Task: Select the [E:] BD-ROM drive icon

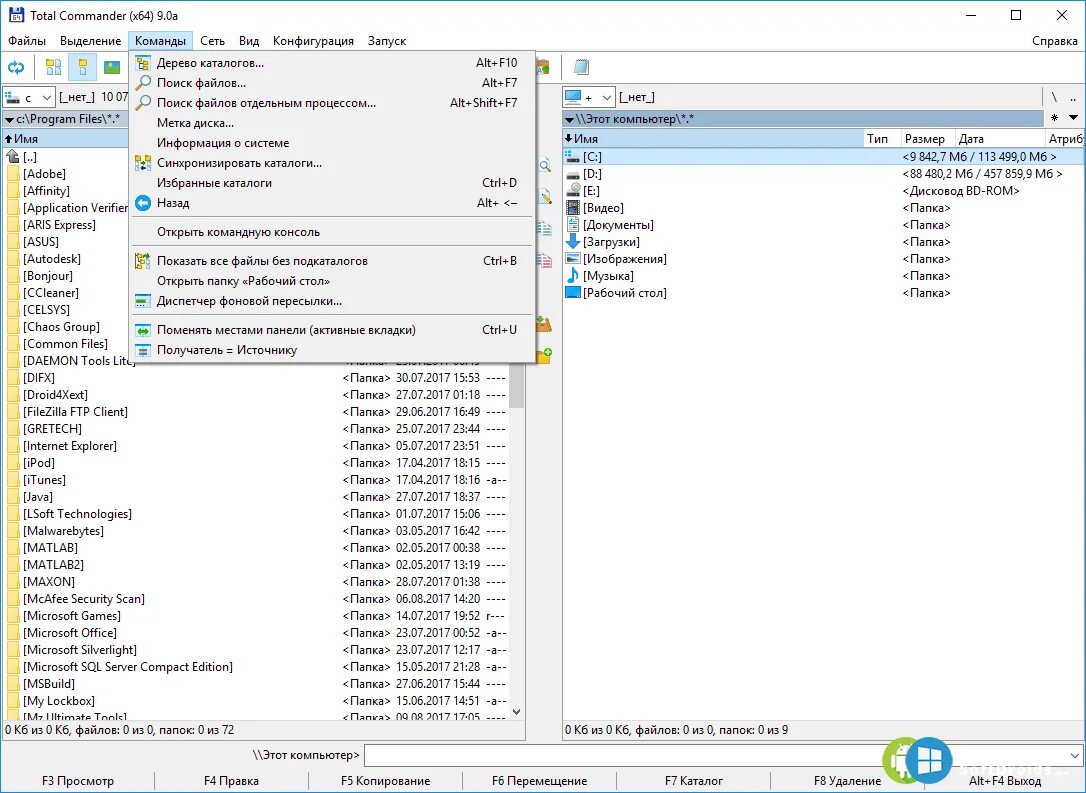Action: tap(573, 190)
